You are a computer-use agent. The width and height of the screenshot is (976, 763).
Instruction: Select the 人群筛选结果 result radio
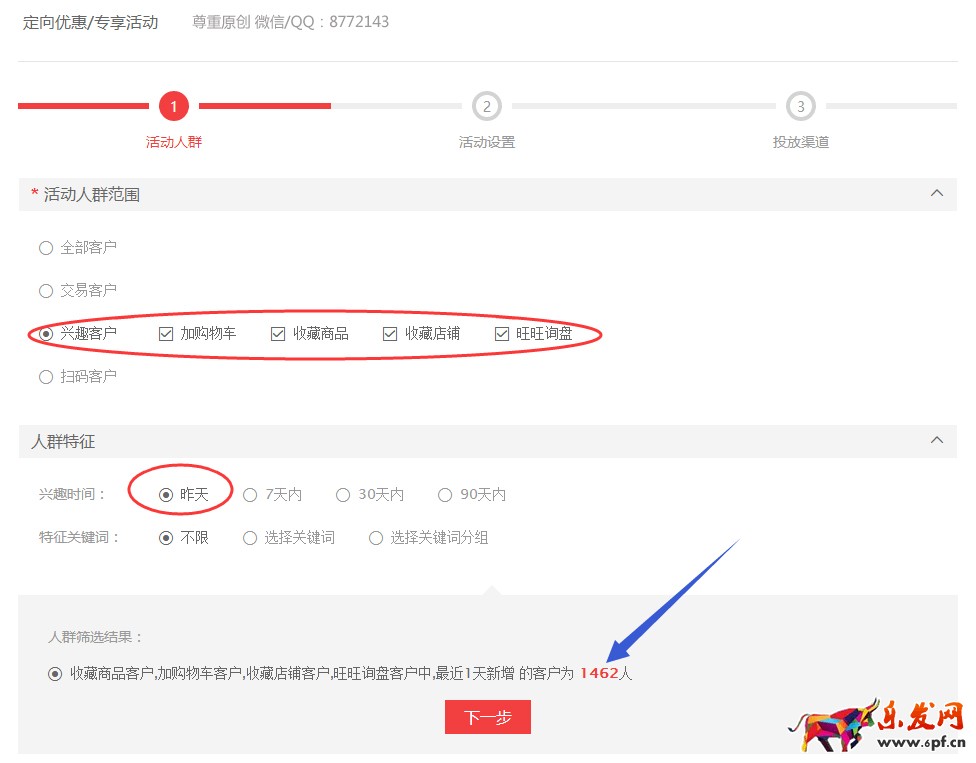pyautogui.click(x=55, y=674)
